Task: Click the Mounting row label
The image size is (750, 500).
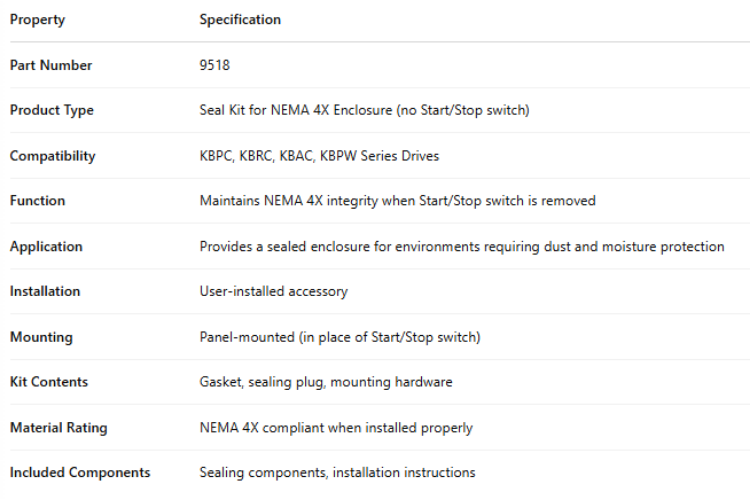Action: coord(41,337)
